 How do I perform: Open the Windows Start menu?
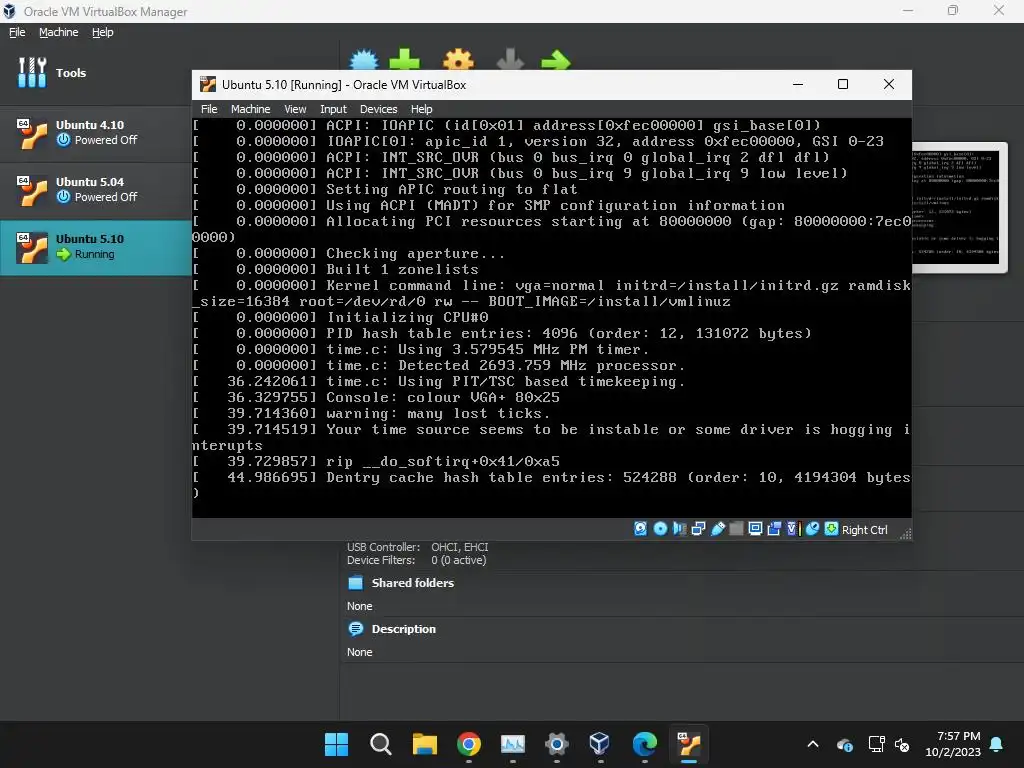(336, 744)
